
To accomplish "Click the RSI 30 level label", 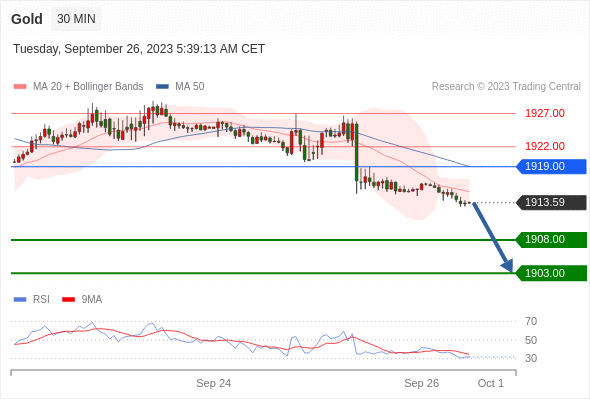I will (531, 358).
